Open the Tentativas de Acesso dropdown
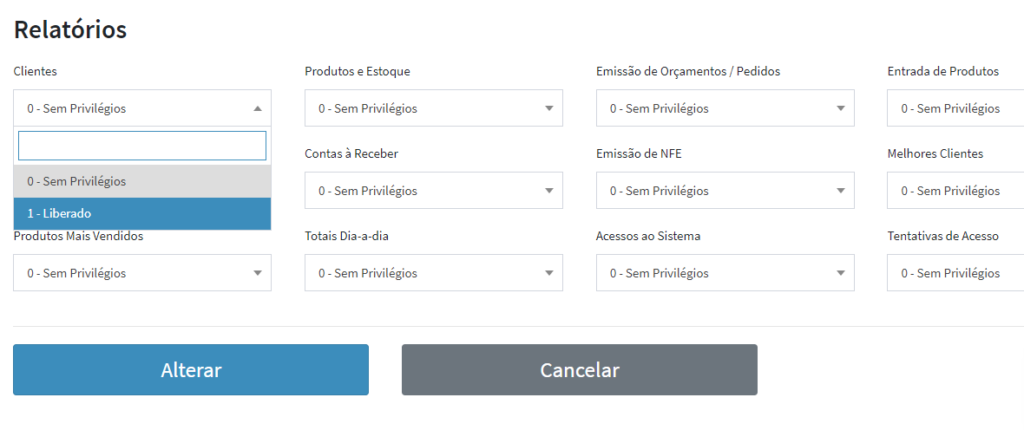Image resolution: width=1024 pixels, height=430 pixels. pyautogui.click(x=955, y=272)
